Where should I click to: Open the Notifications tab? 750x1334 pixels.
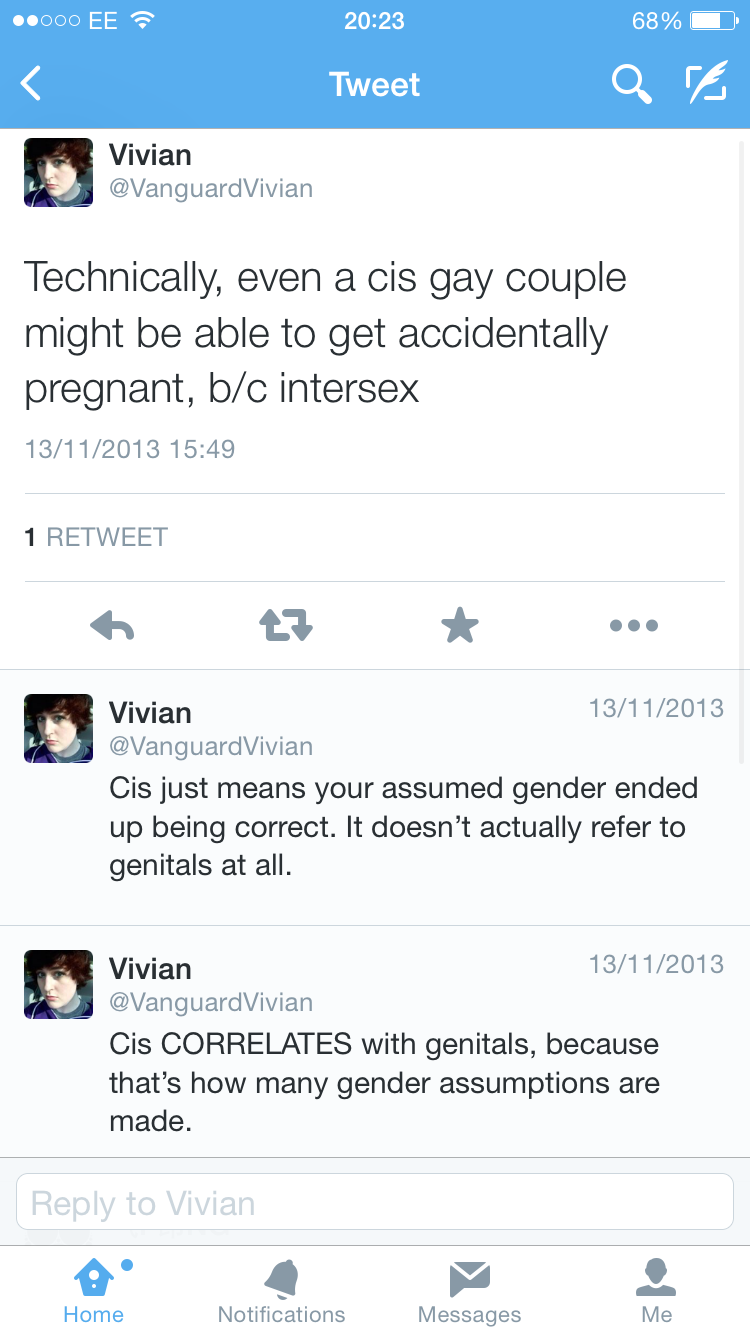281,1291
